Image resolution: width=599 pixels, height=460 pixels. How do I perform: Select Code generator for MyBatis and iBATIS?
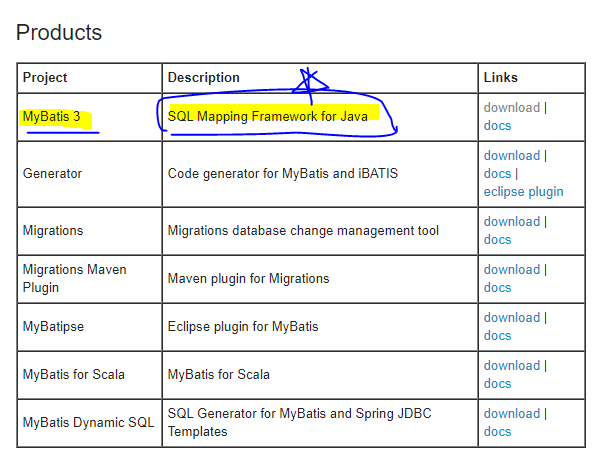pos(283,174)
